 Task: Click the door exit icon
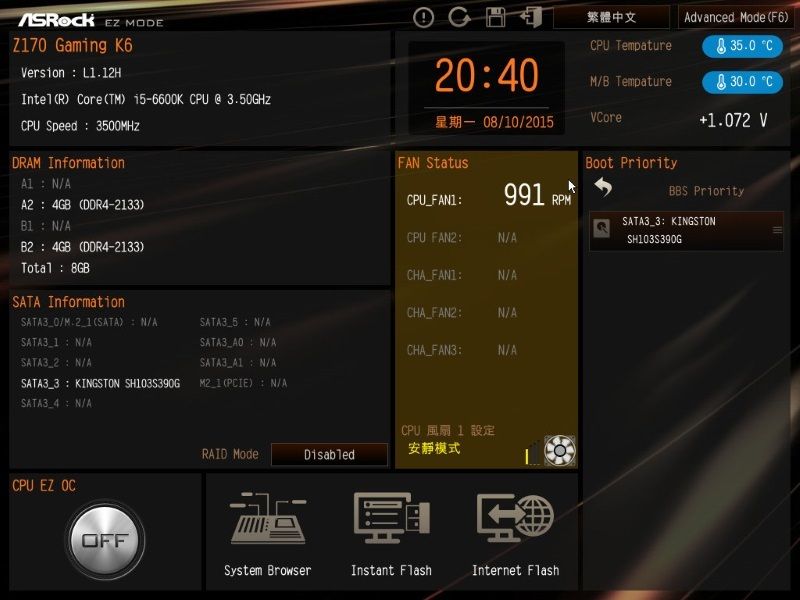(x=531, y=17)
